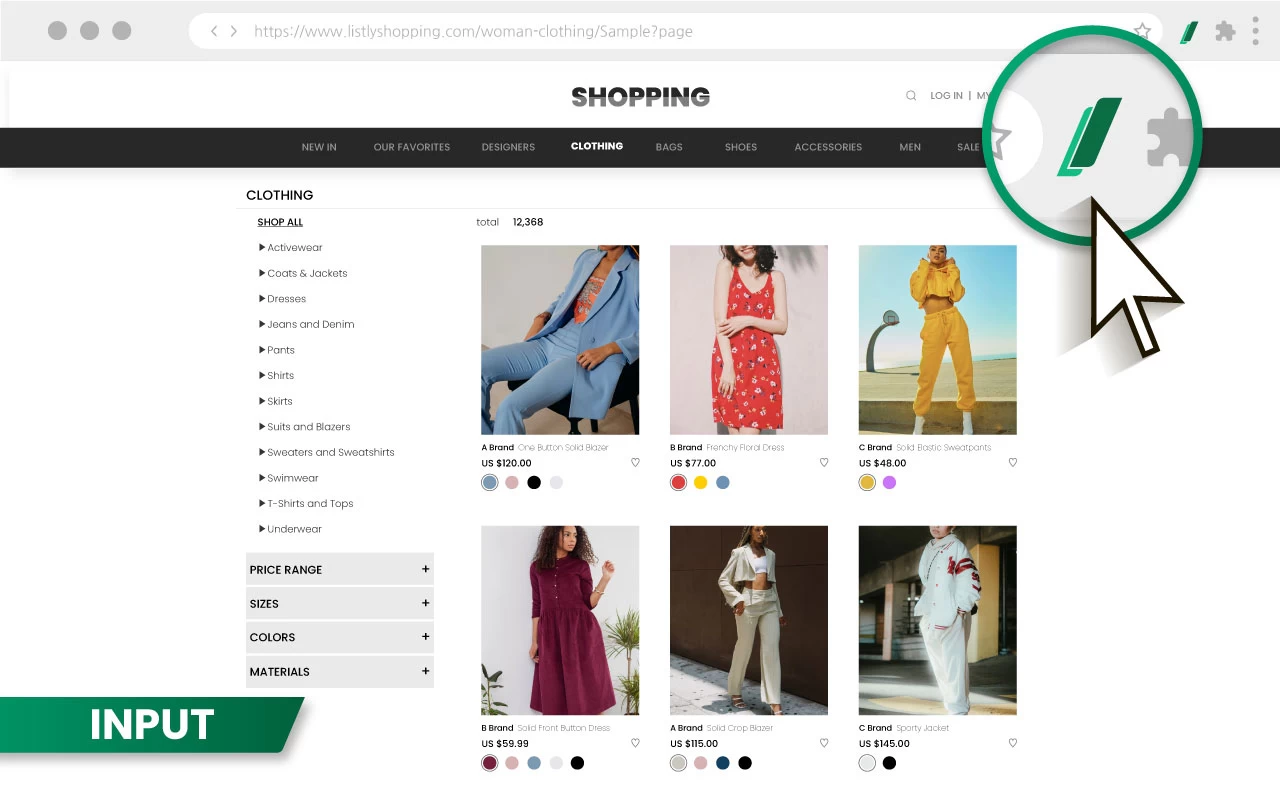The width and height of the screenshot is (1280, 800).
Task: Open the BAGS navigation tab
Action: click(x=669, y=147)
